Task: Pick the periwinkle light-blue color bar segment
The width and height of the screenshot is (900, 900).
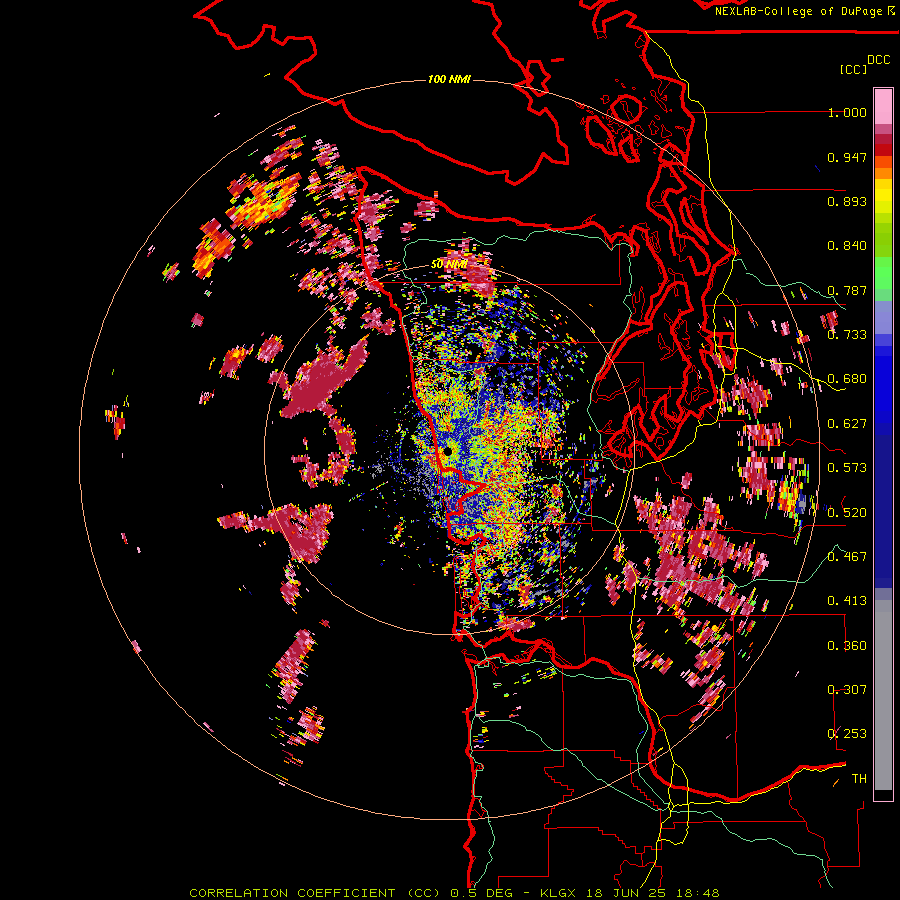Action: coord(883,317)
